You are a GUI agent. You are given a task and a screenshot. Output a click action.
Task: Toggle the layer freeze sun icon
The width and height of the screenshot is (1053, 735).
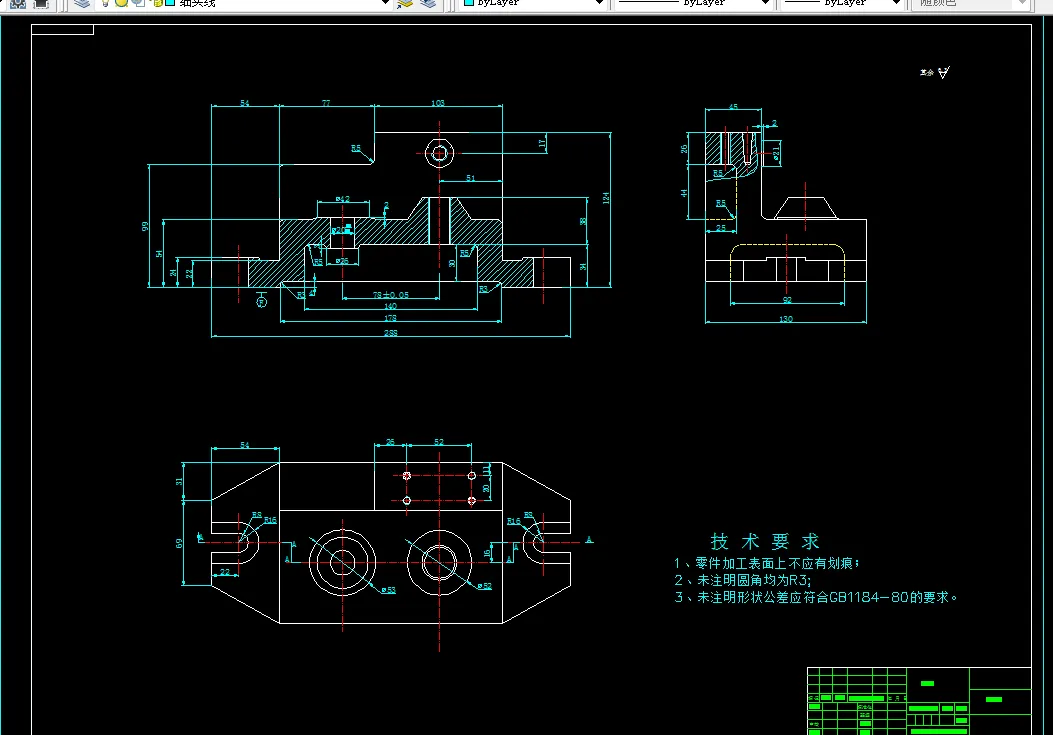[x=122, y=3]
